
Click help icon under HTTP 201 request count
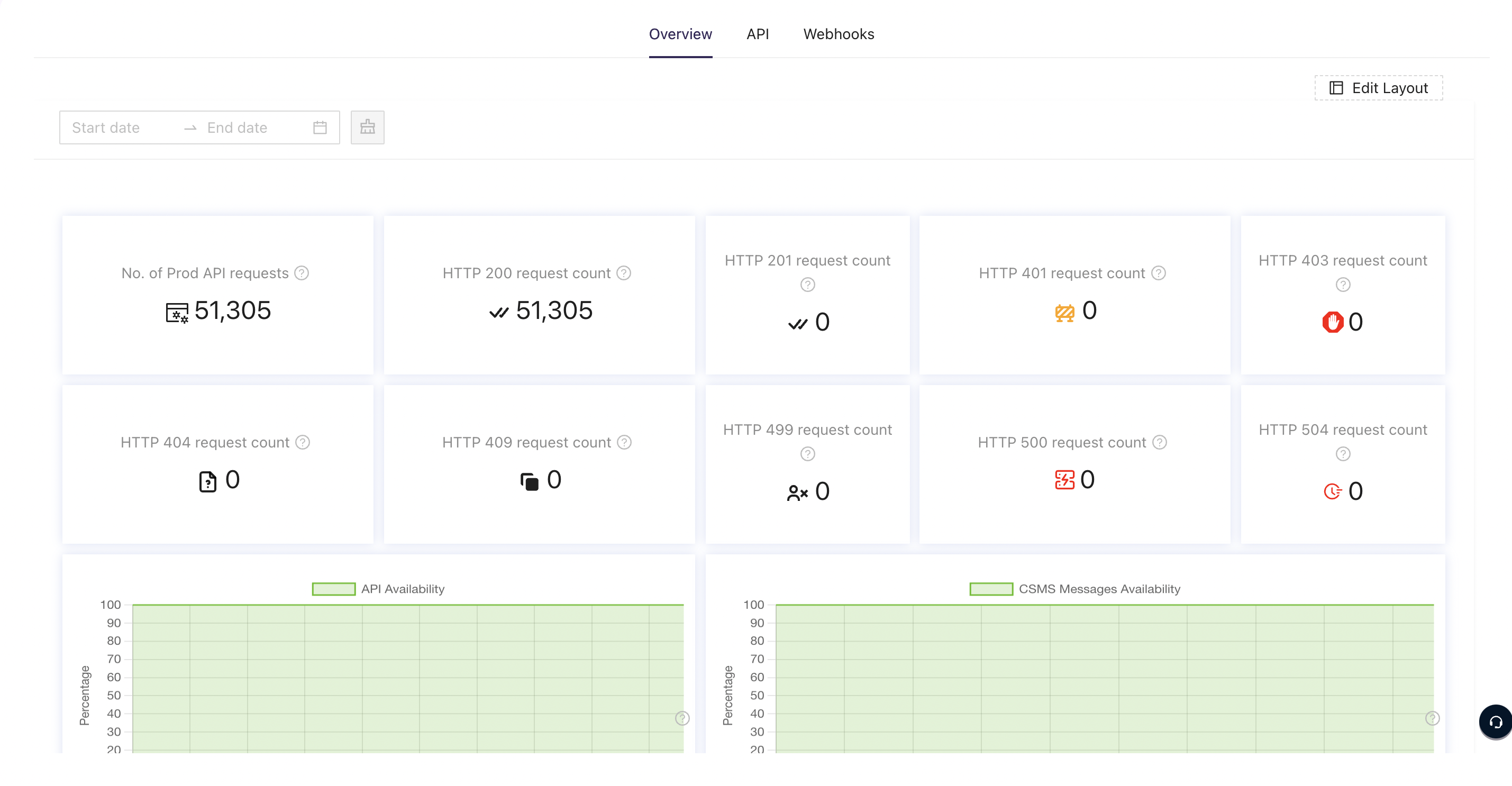tap(807, 285)
